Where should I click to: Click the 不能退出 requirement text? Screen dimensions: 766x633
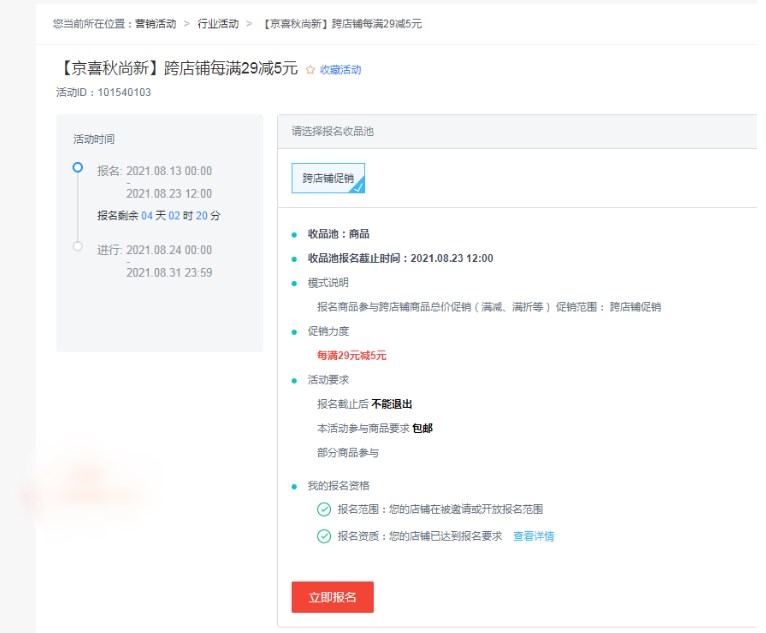392,404
